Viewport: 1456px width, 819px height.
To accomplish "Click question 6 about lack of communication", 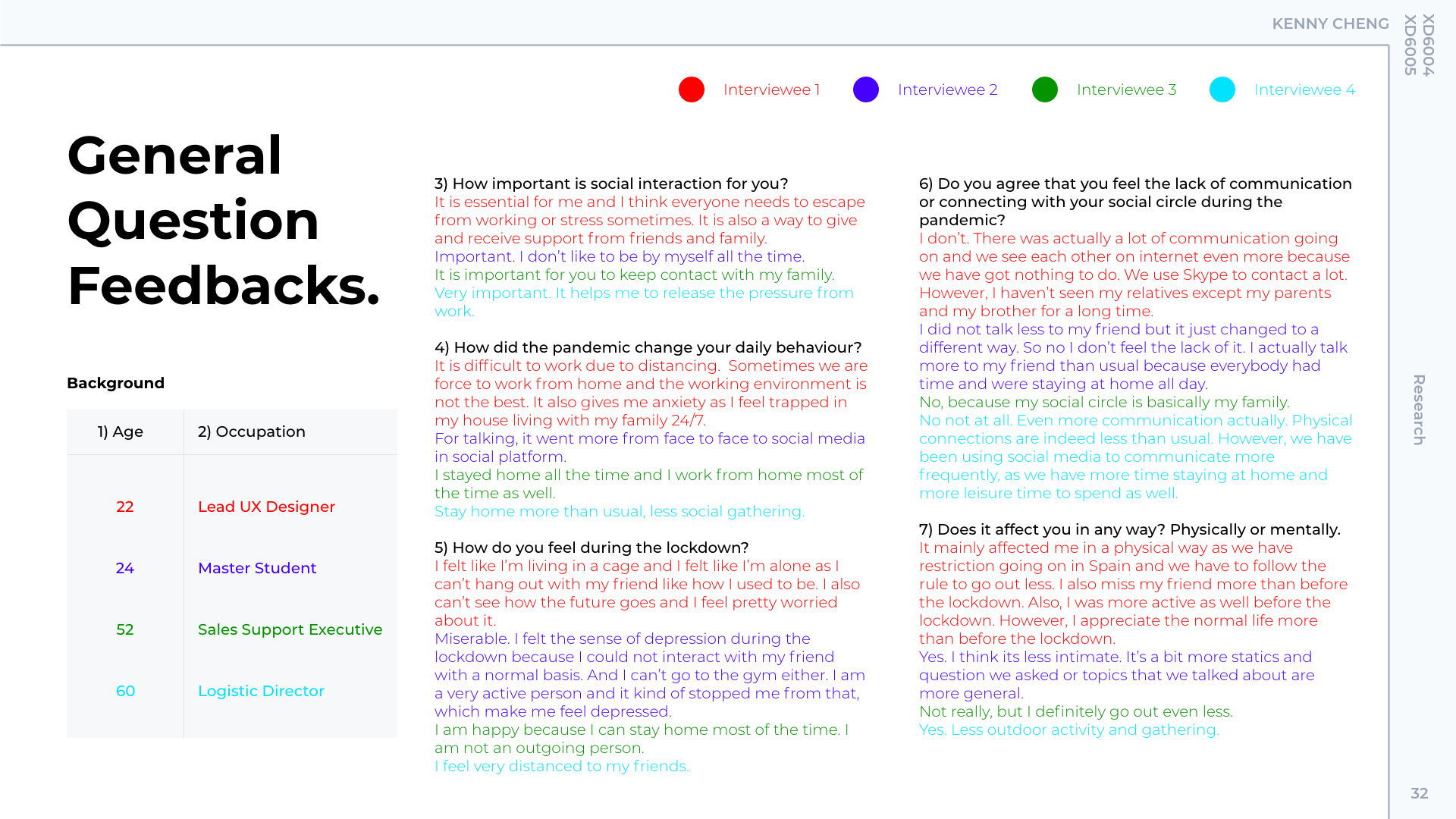I will [x=1135, y=202].
